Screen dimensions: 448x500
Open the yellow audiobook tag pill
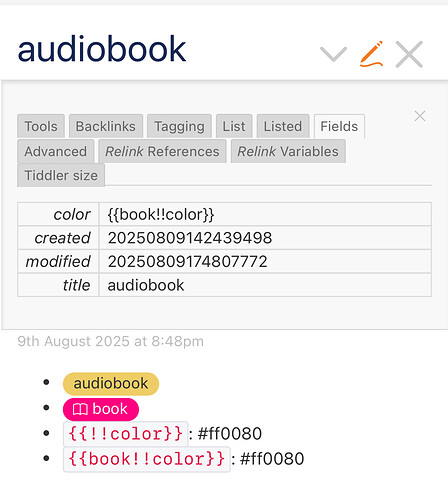[111, 384]
